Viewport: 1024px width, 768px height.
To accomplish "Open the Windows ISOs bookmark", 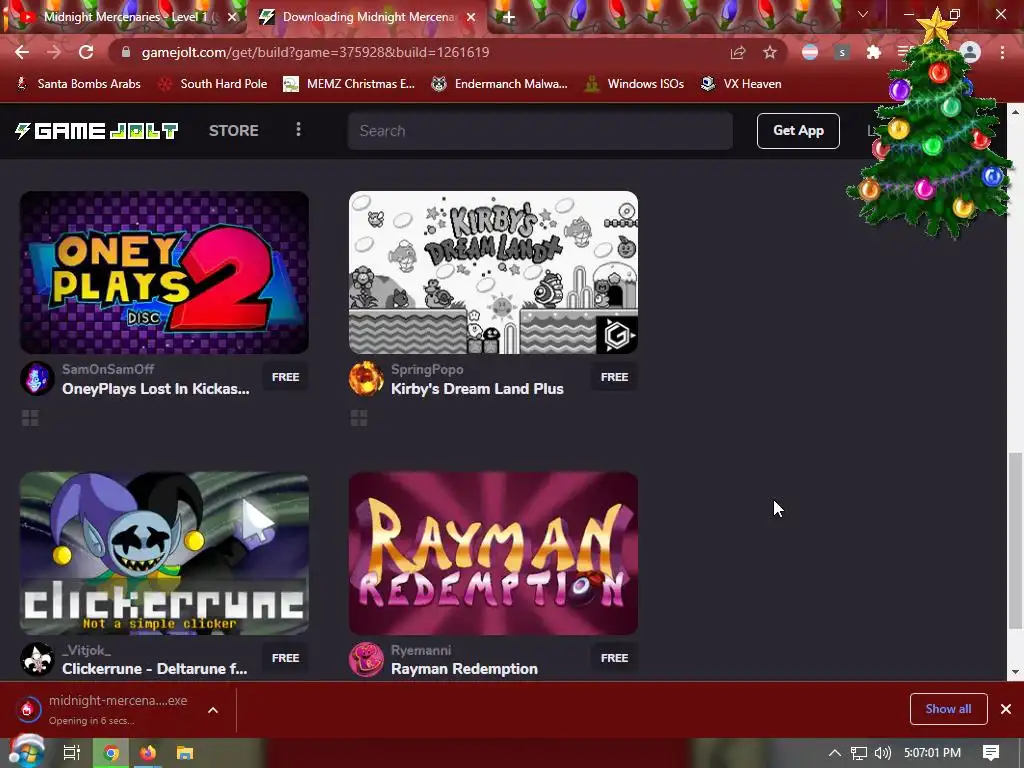I will tap(635, 84).
